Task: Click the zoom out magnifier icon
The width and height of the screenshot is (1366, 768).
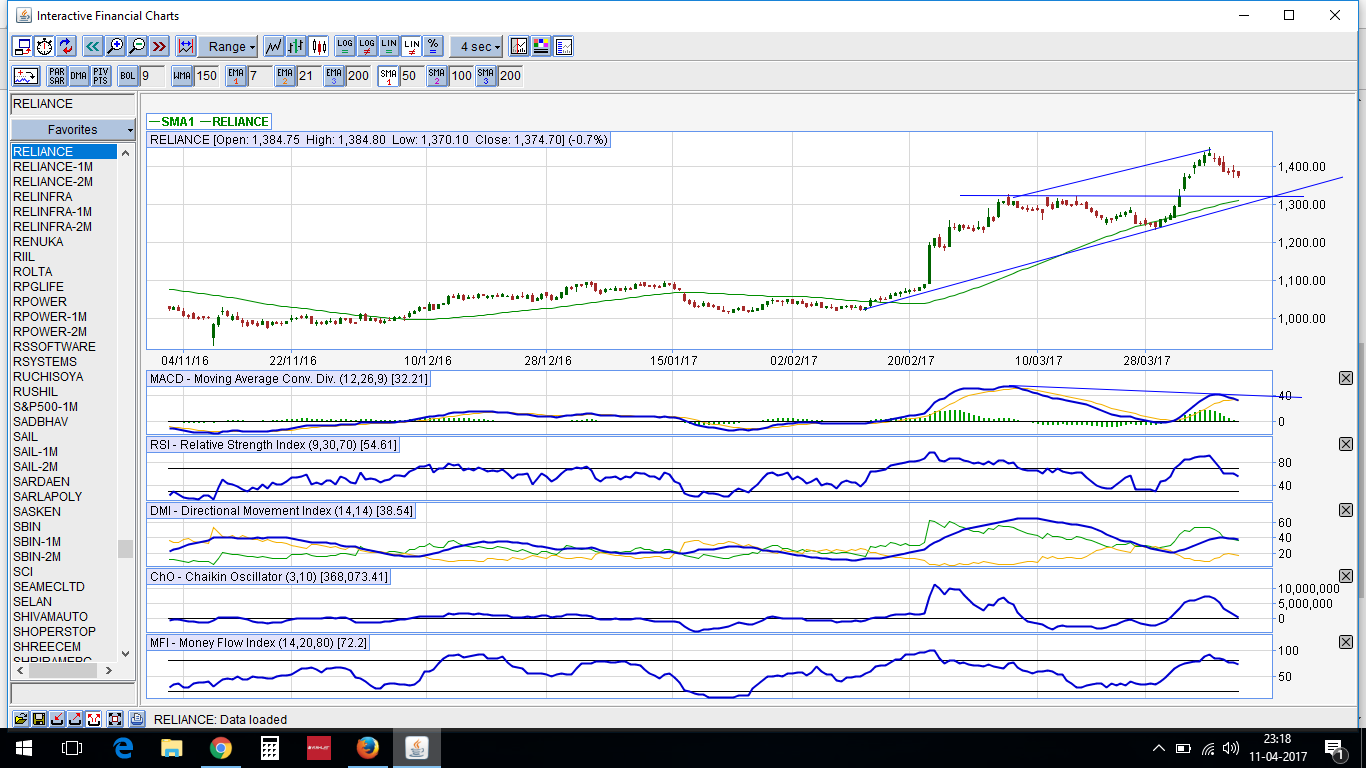Action: [x=137, y=46]
